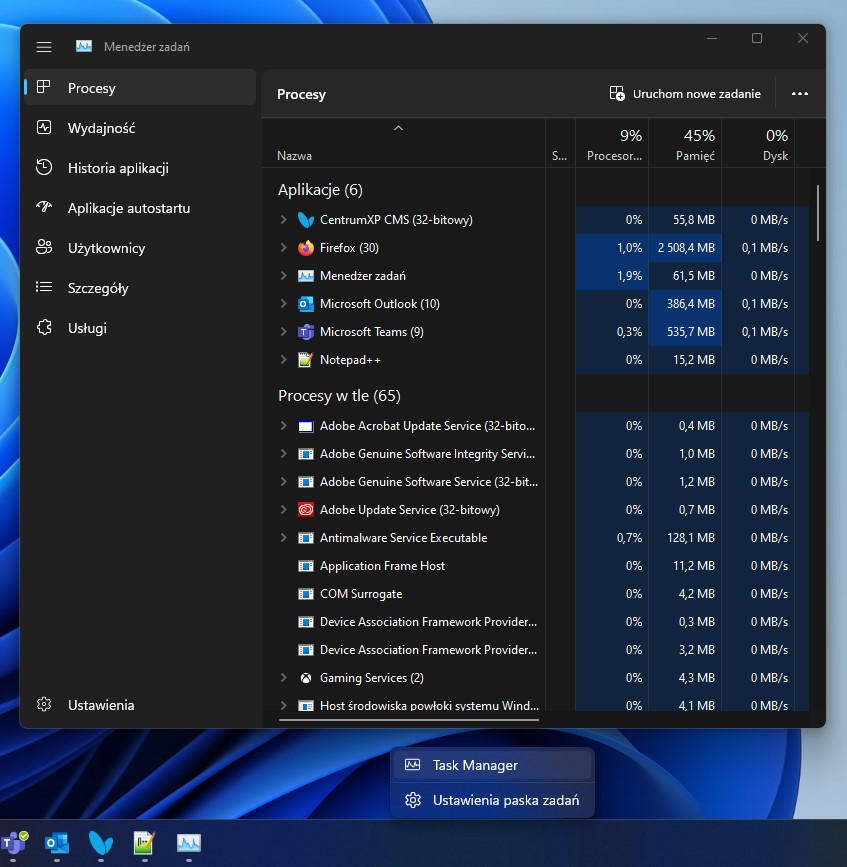Expand Adobe Genuine Software Integrity Service row
847x867 pixels.
(283, 453)
